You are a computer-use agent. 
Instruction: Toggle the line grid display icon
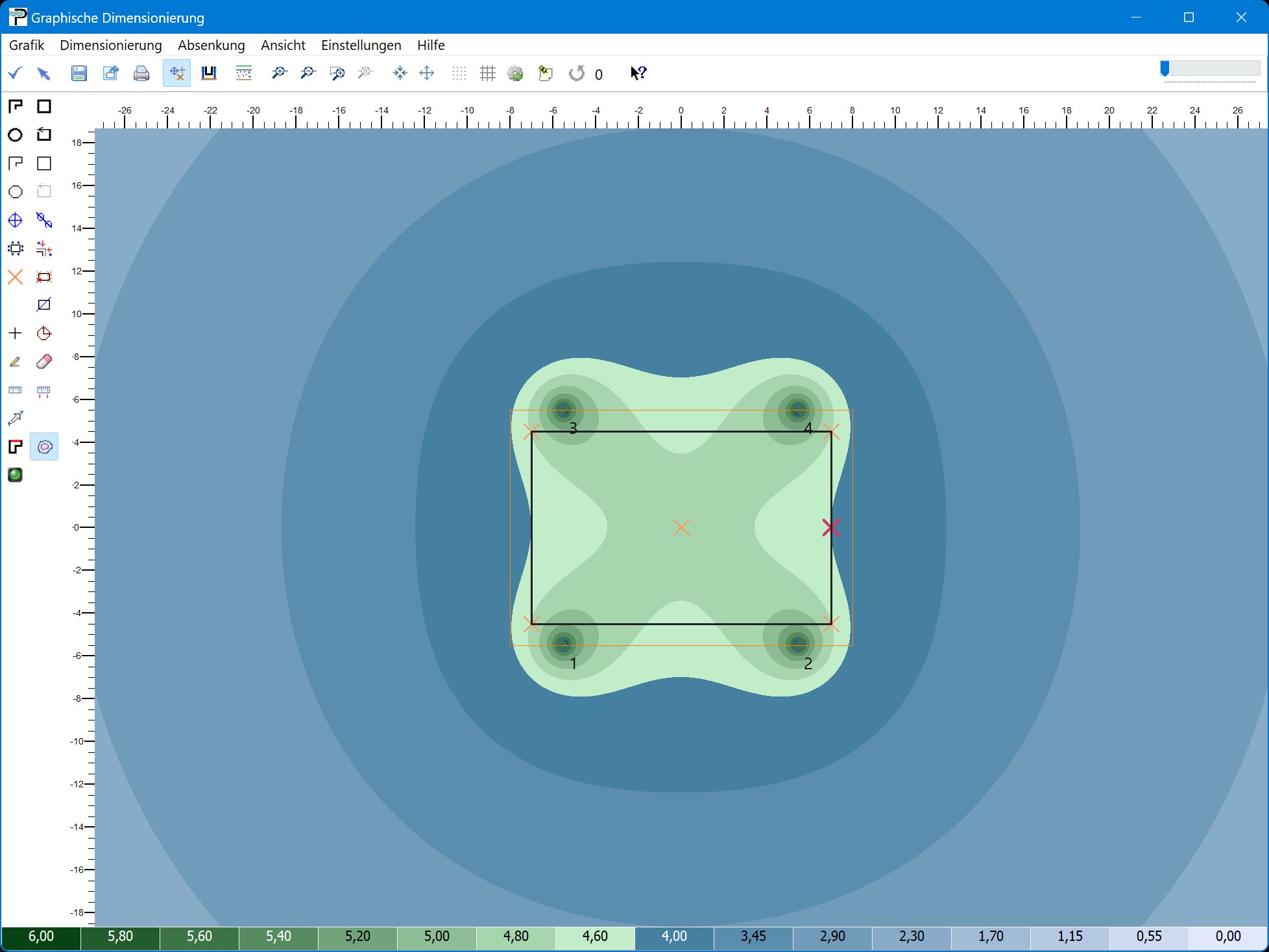(487, 73)
